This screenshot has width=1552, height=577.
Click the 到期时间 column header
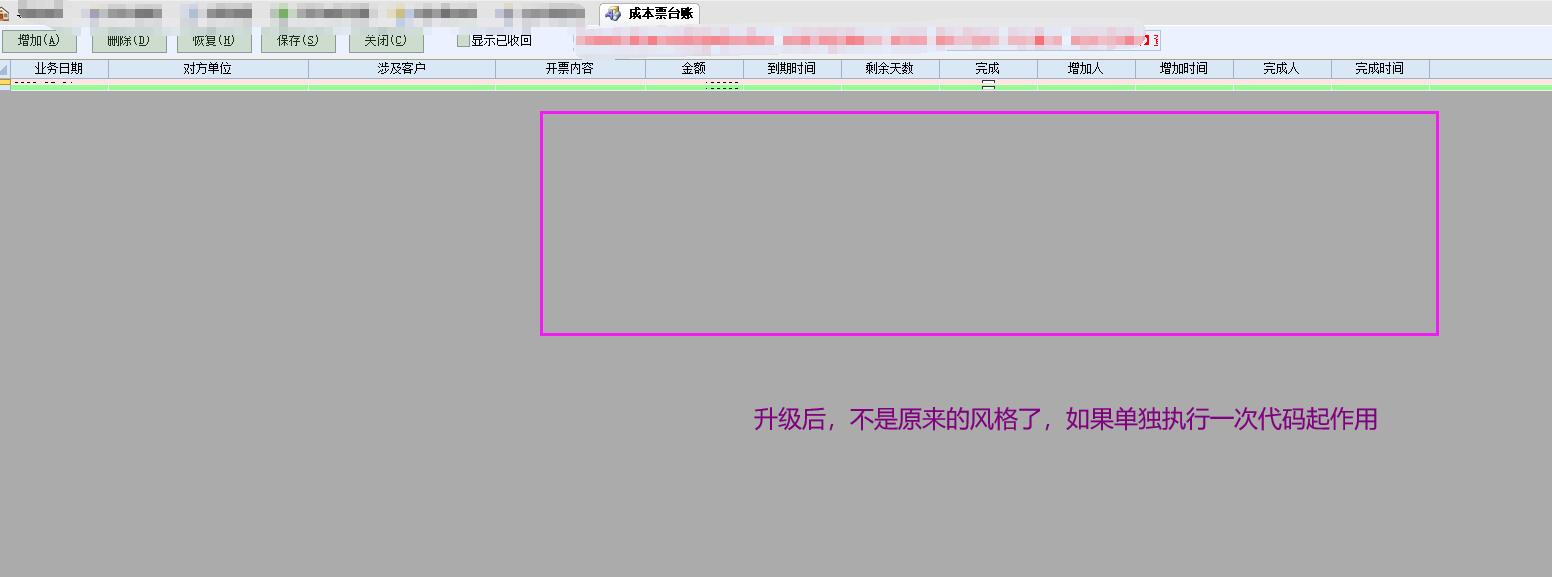tap(792, 69)
